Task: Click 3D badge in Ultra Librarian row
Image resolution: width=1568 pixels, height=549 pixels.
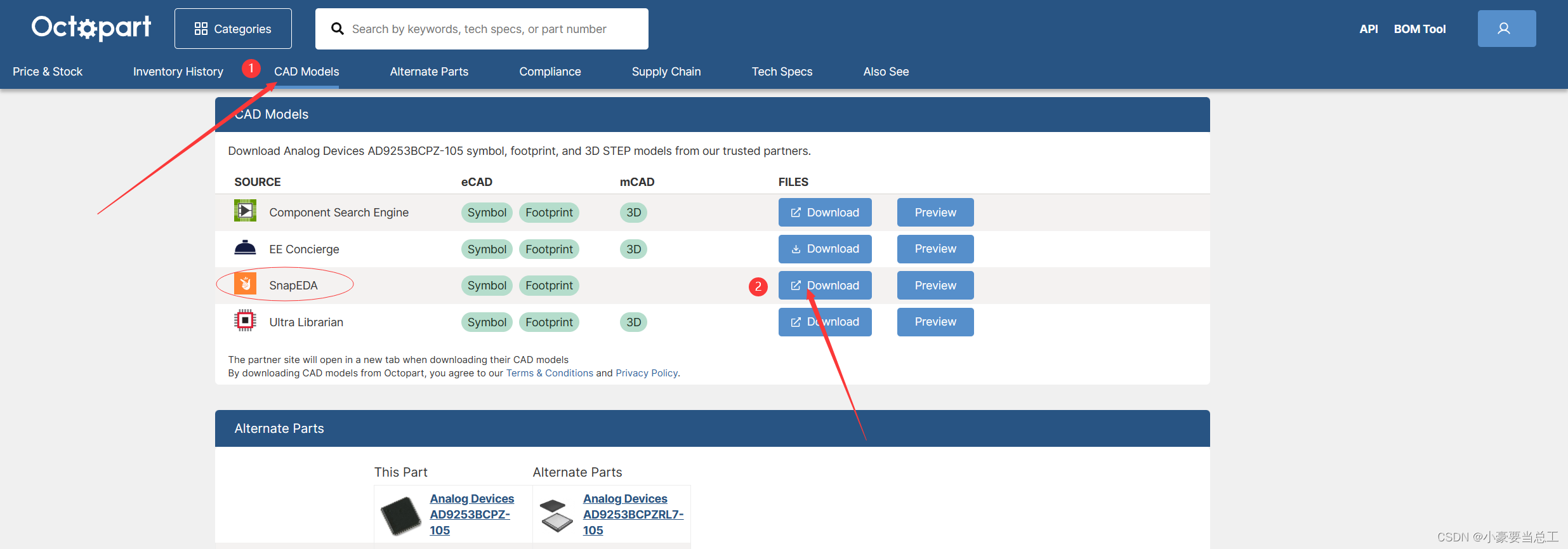Action: [x=633, y=322]
